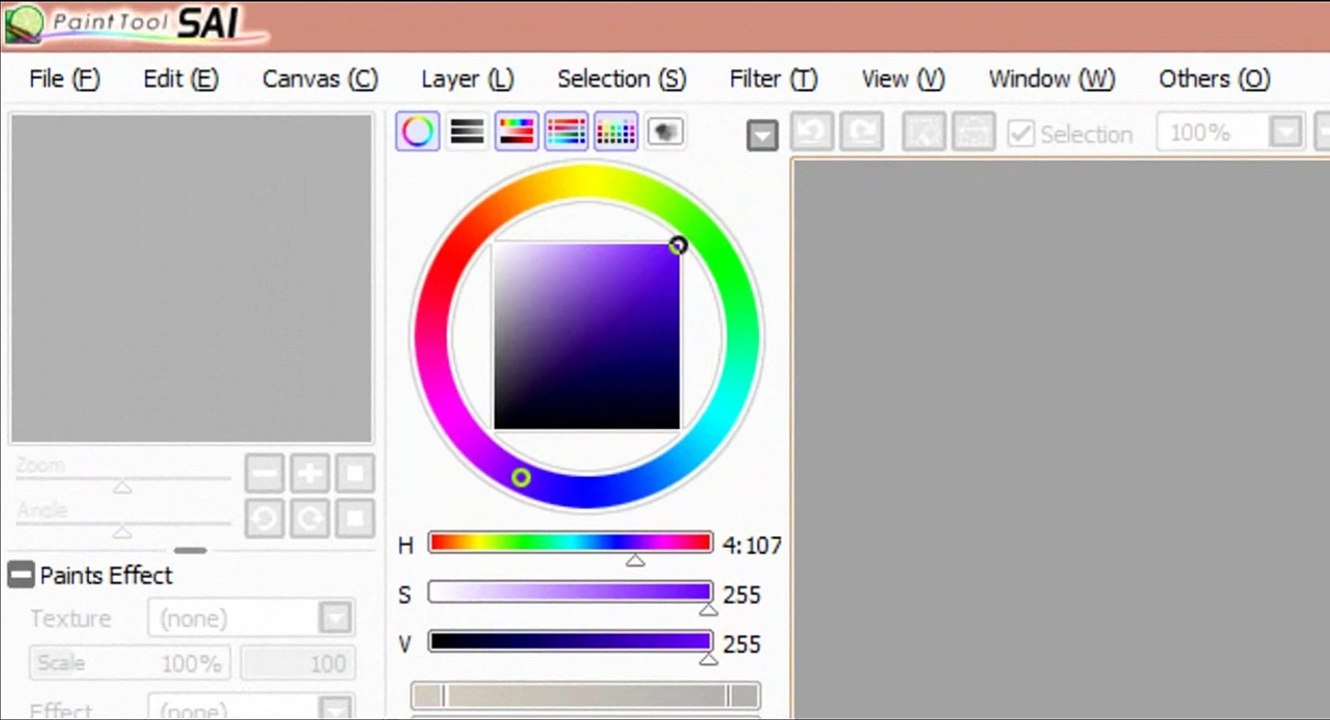Image resolution: width=1330 pixels, height=720 pixels.
Task: Toggle the RGB Slider panel icon
Action: pyautogui.click(x=467, y=131)
